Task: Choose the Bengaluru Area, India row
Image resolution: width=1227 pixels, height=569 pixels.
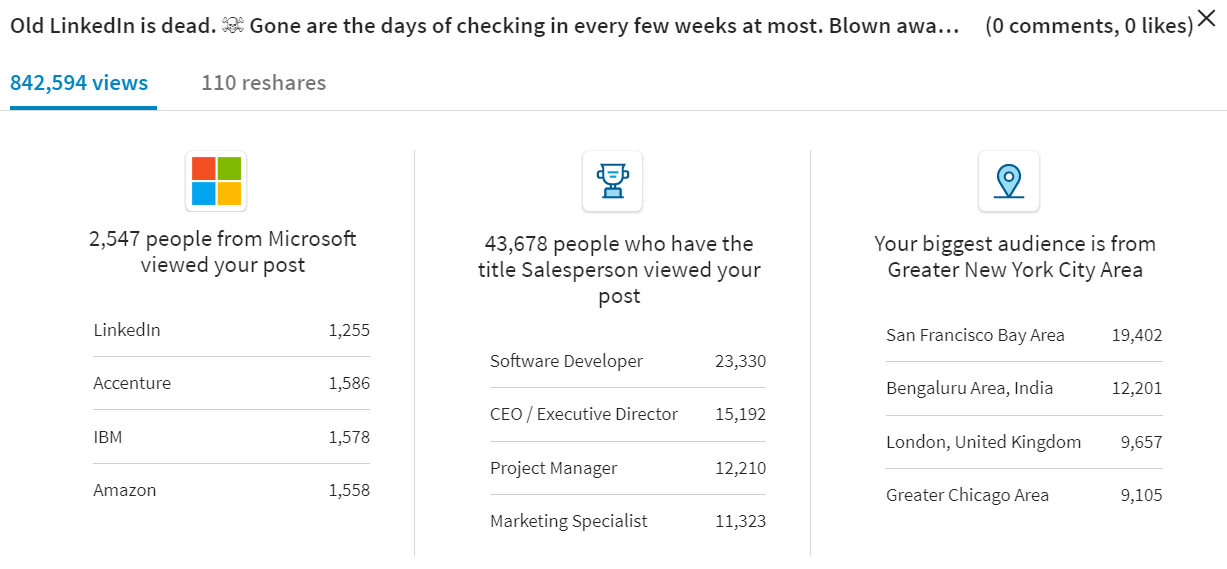Action: 1024,388
